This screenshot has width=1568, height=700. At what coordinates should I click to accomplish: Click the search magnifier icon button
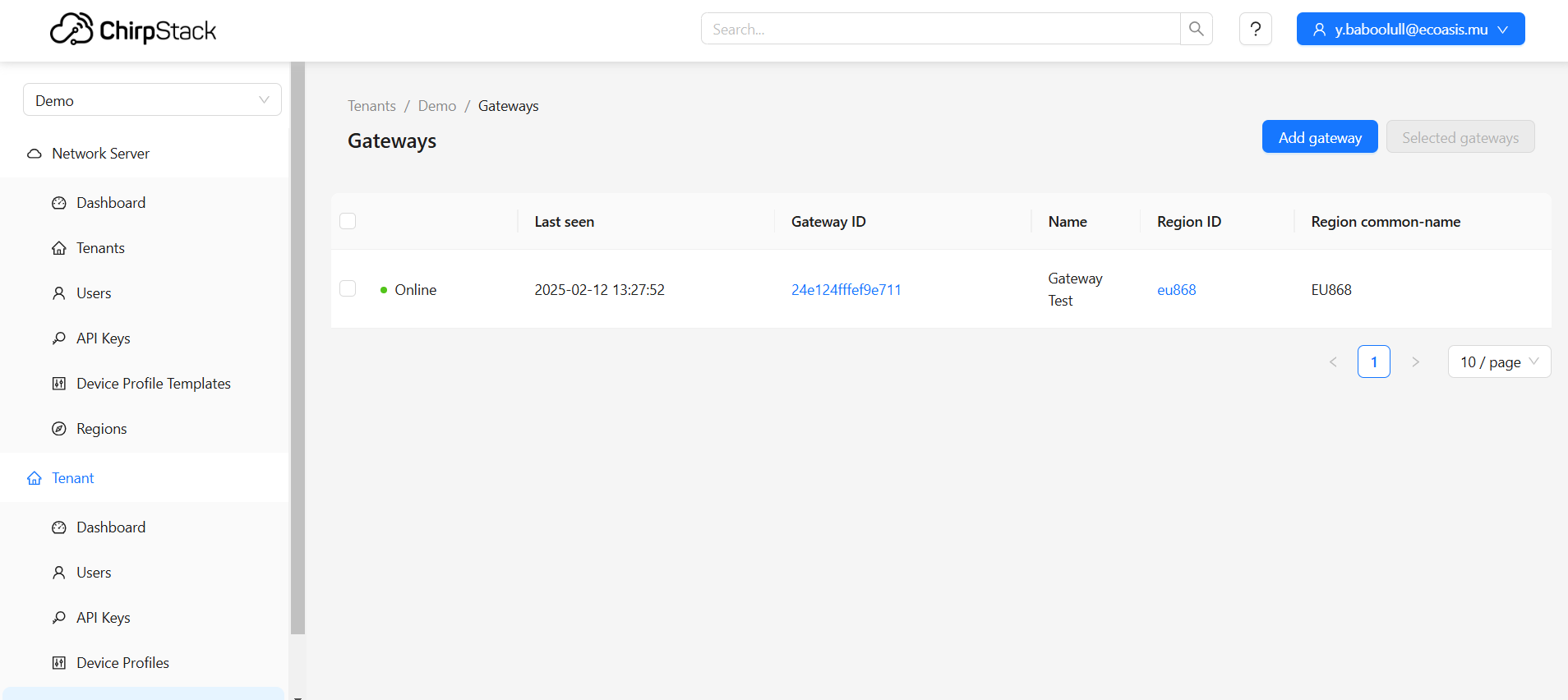point(1196,29)
